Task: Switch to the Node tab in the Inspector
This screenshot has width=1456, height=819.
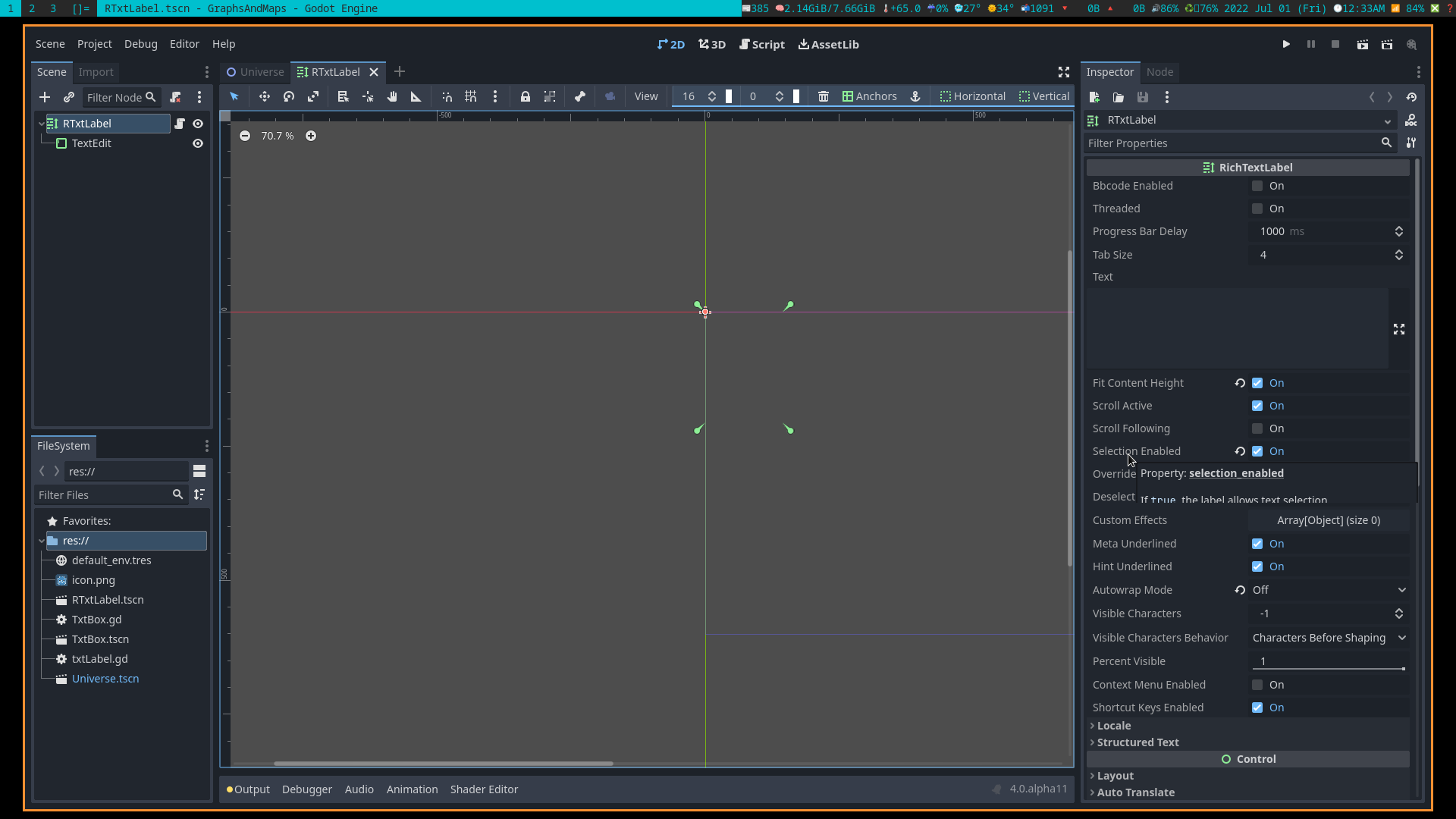Action: click(1161, 72)
